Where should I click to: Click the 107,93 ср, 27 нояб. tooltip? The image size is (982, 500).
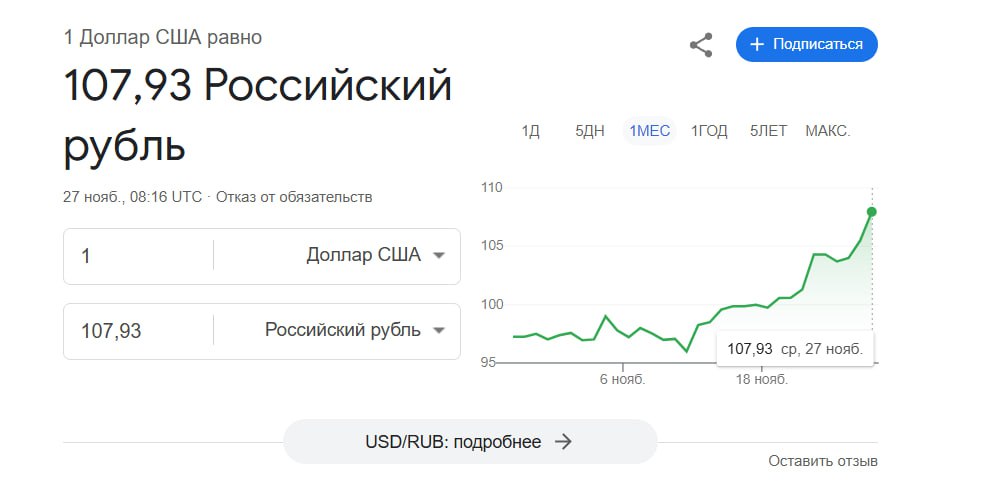(x=795, y=349)
